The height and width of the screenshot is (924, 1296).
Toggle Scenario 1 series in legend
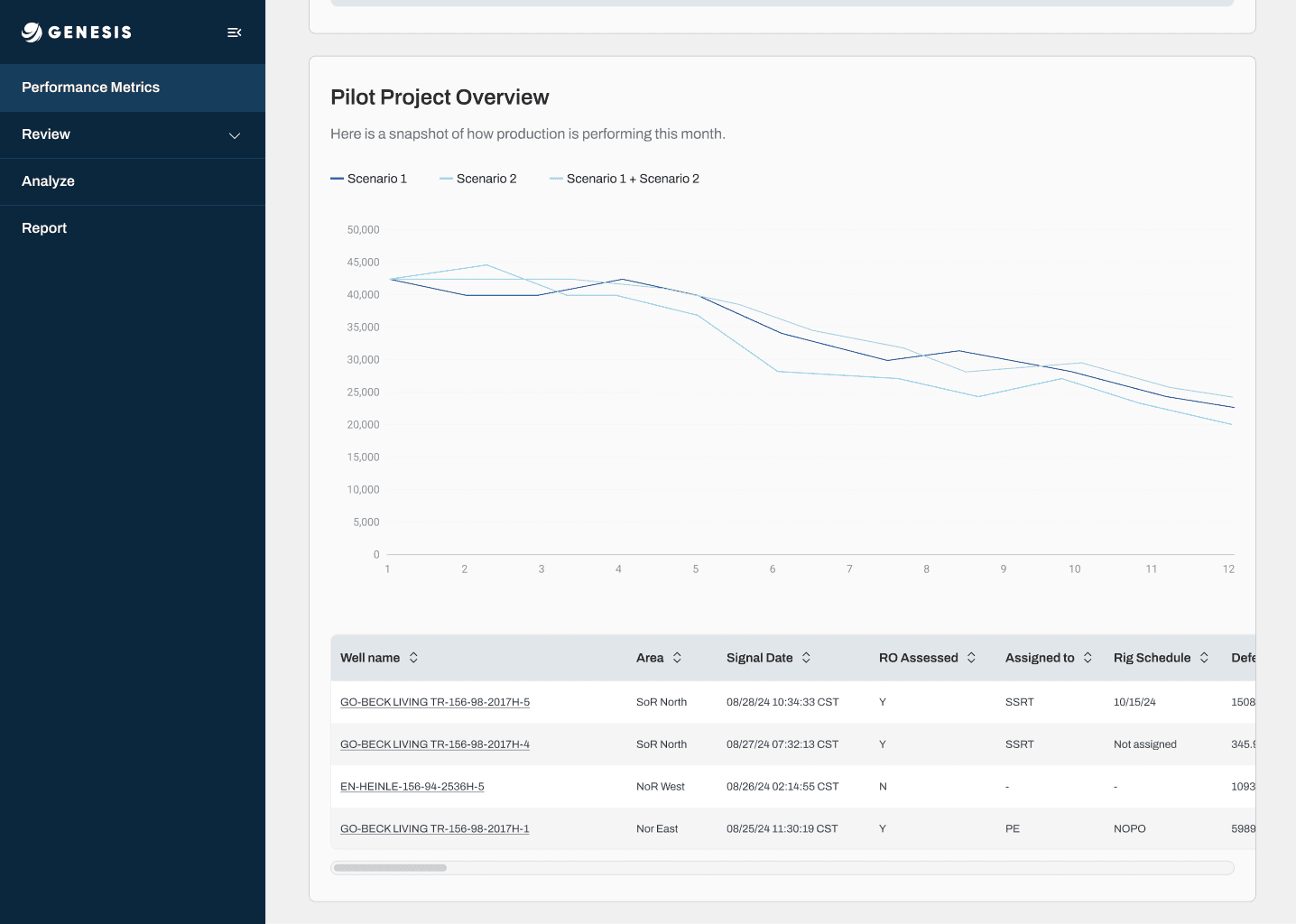[x=369, y=179]
